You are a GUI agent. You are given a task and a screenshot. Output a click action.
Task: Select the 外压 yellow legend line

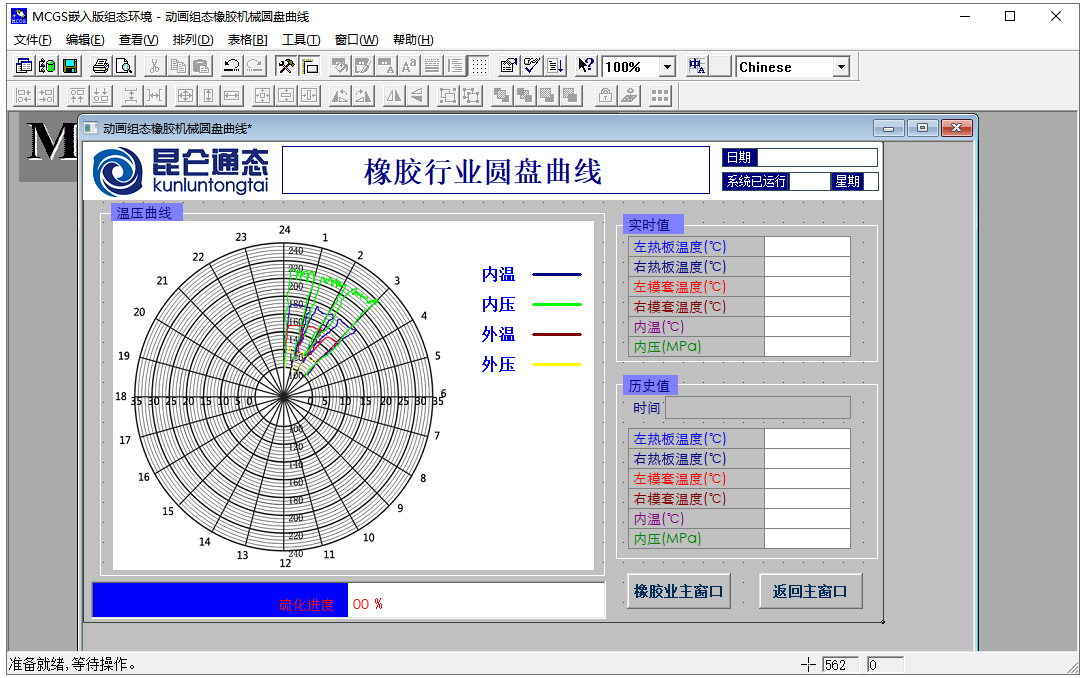(x=557, y=364)
